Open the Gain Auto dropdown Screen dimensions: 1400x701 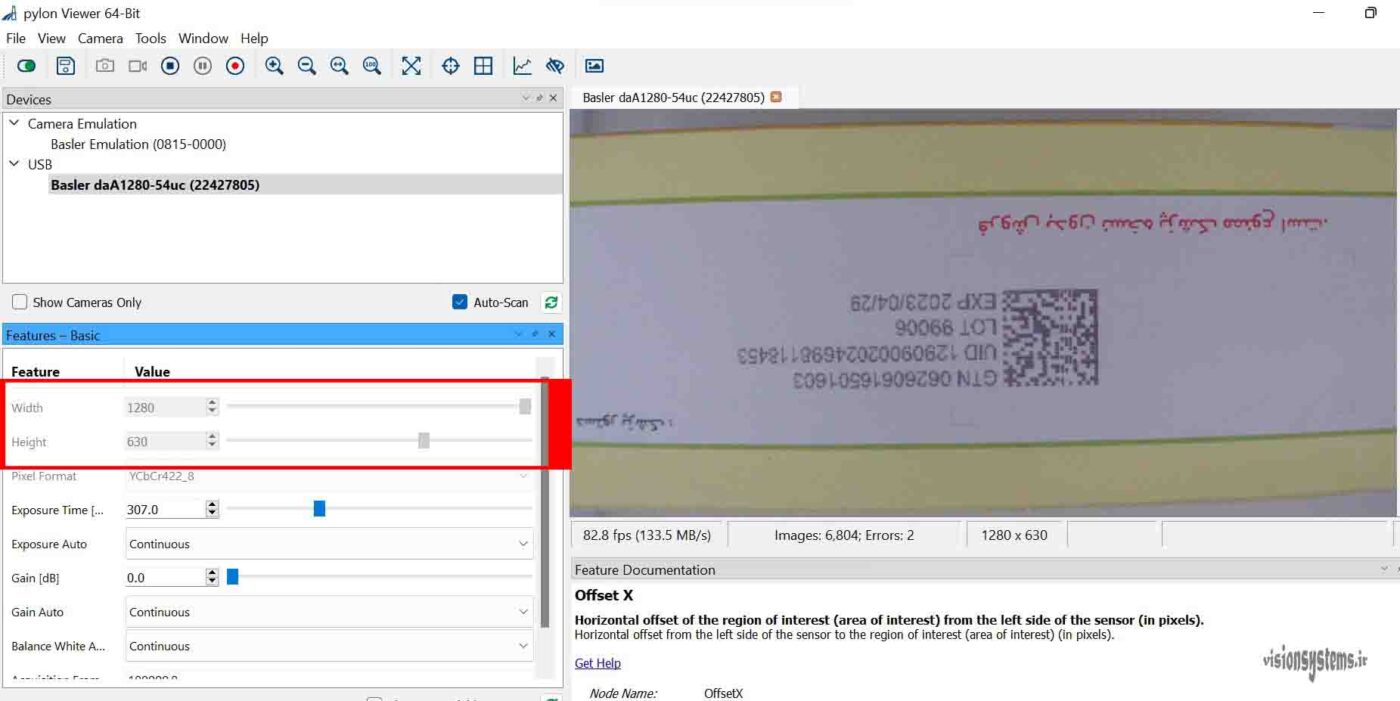click(329, 612)
